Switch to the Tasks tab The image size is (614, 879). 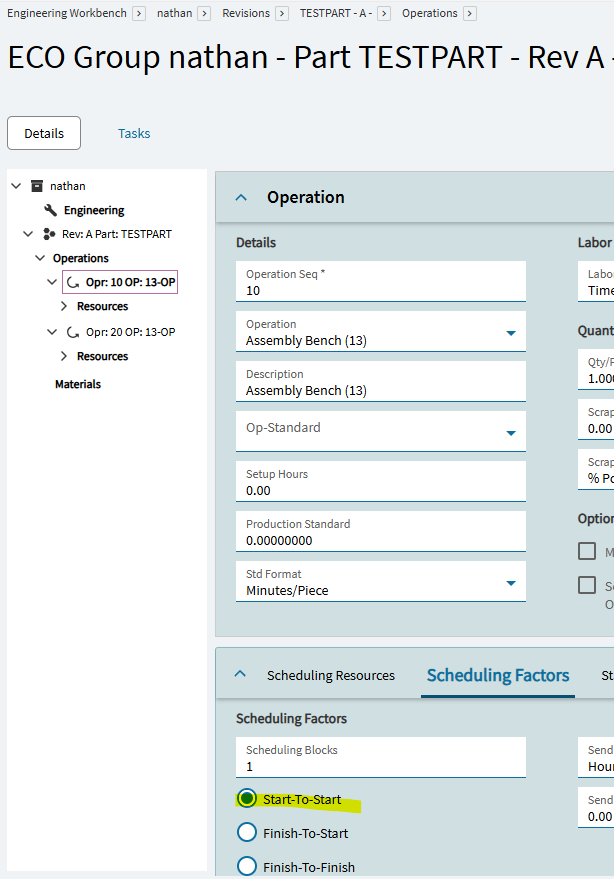point(134,133)
